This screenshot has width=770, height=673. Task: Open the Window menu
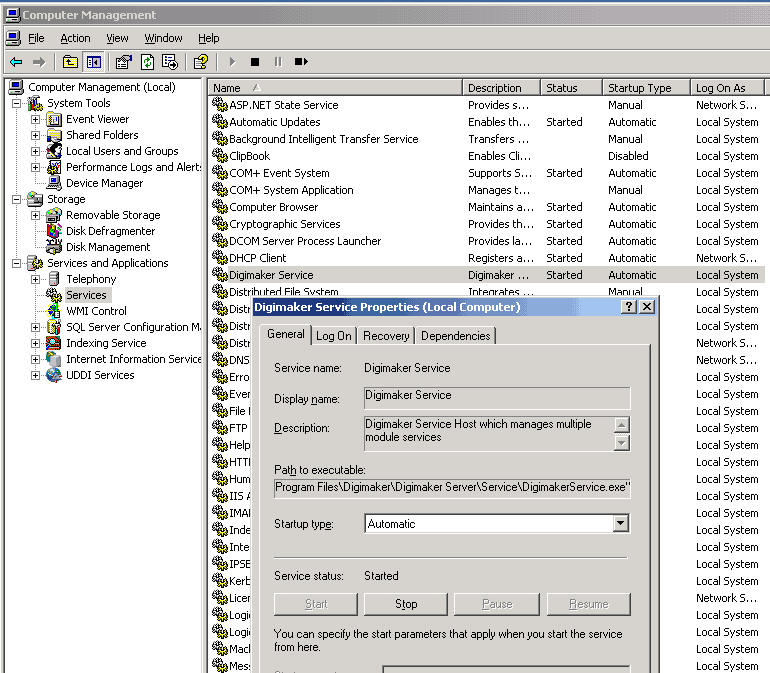(x=163, y=38)
